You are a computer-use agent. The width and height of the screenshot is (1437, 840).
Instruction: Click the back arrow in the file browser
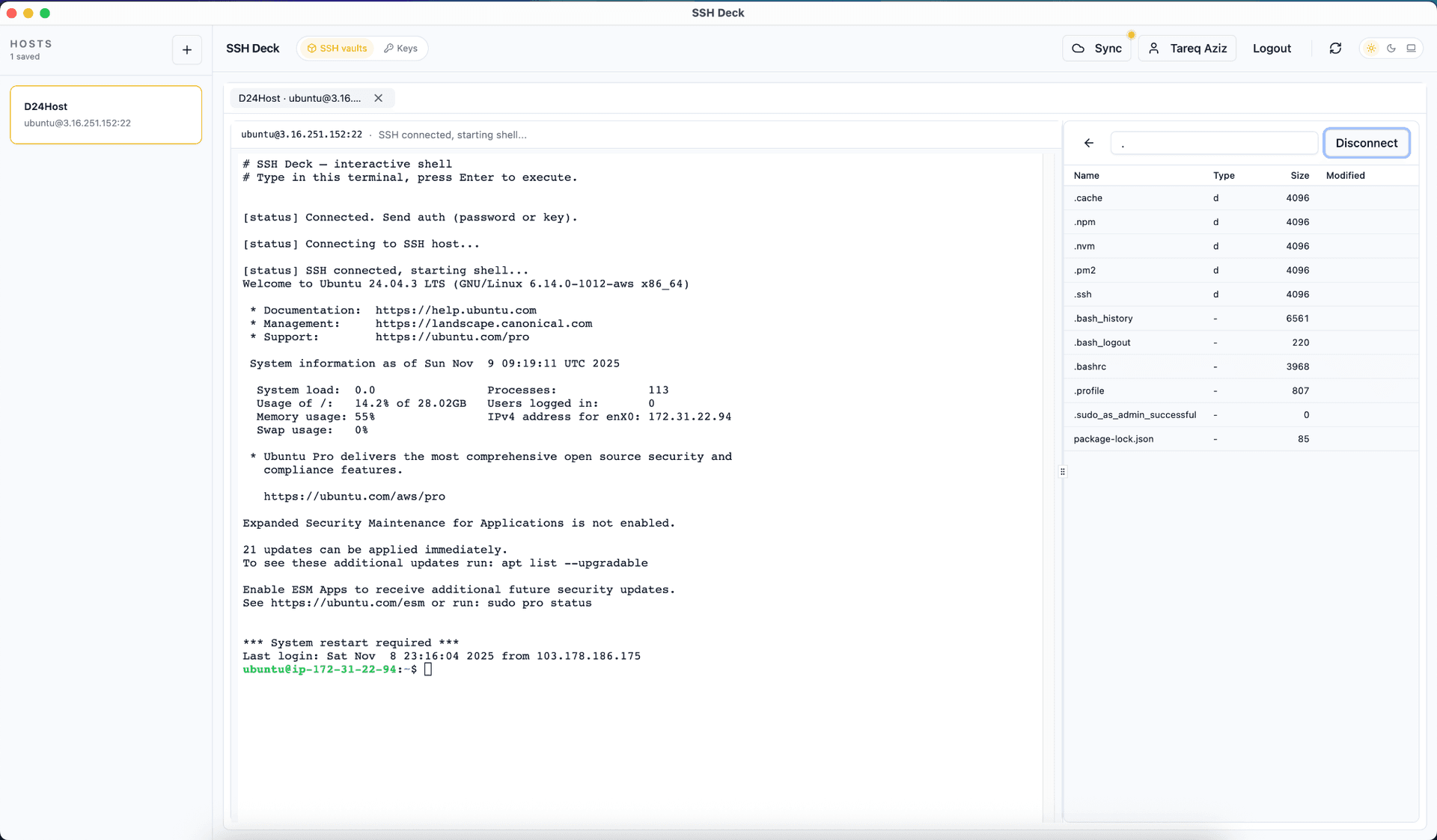pyautogui.click(x=1088, y=143)
